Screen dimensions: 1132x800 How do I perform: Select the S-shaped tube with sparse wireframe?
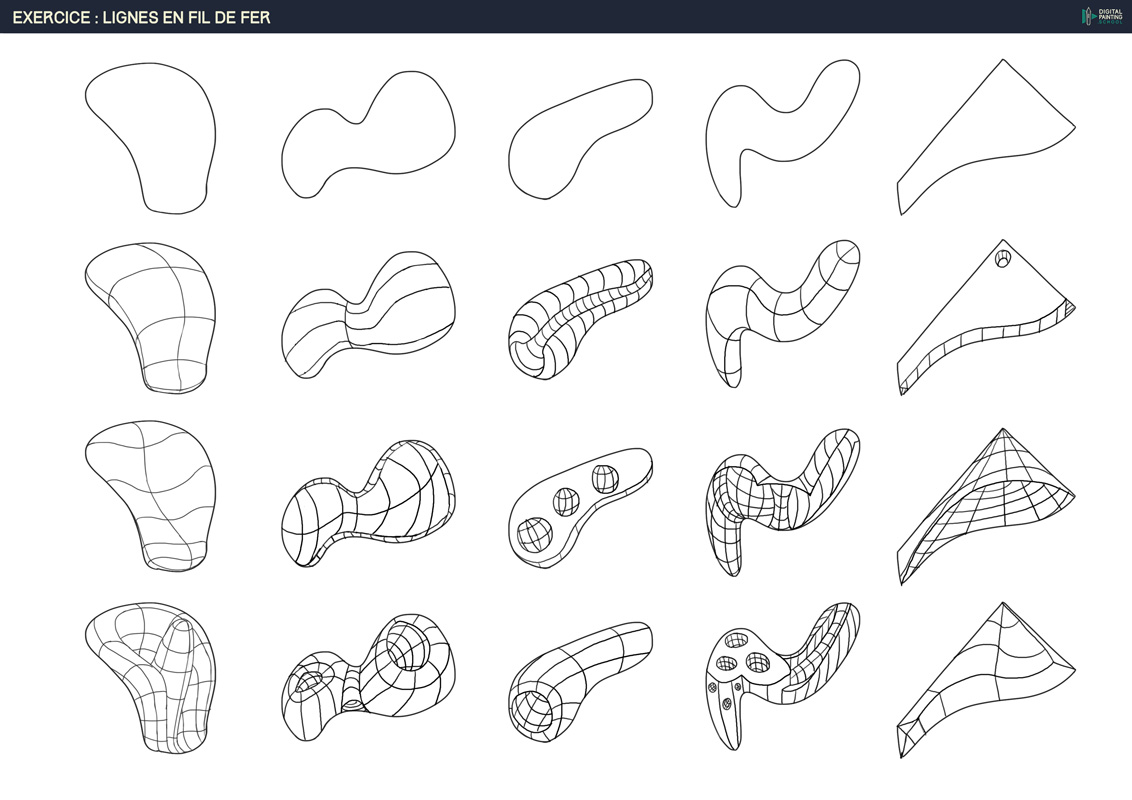(x=780, y=310)
